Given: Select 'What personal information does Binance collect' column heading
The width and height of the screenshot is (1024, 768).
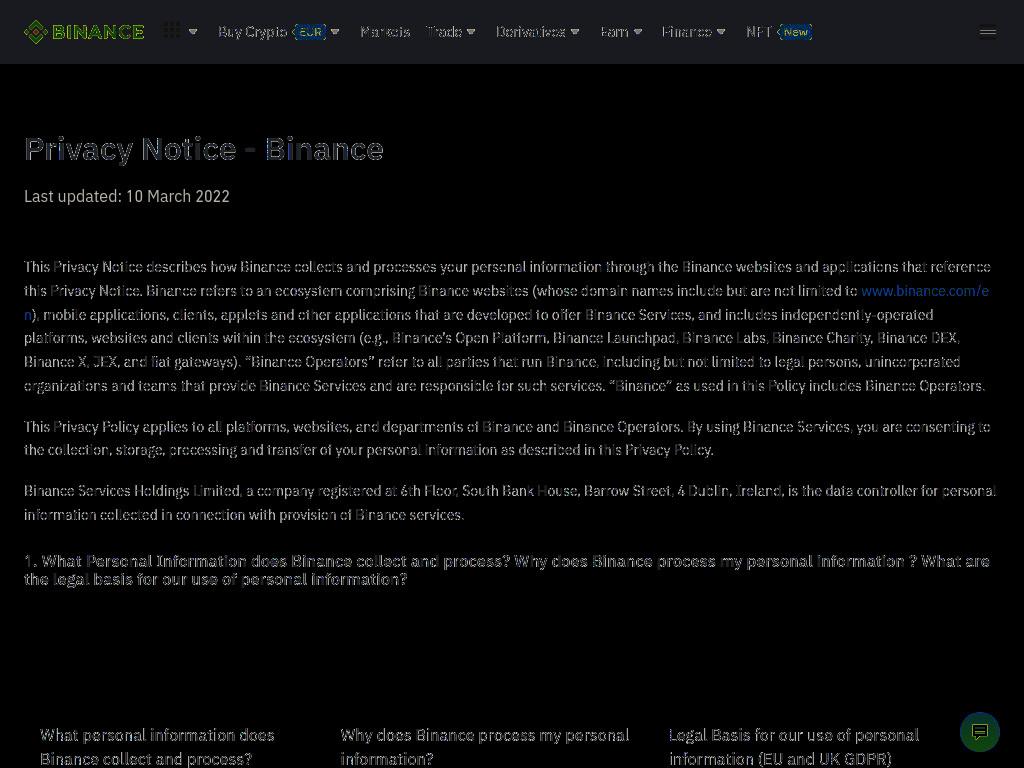Looking at the screenshot, I should 157,747.
